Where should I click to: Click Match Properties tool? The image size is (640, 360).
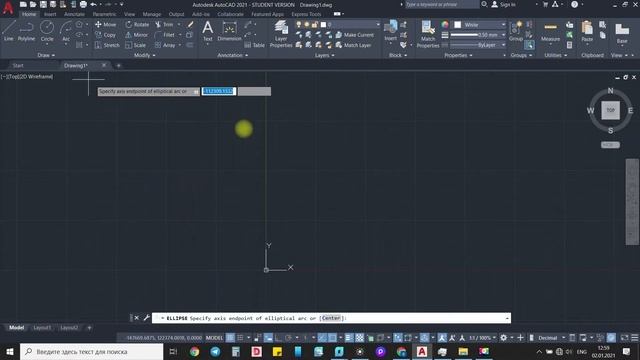428,34
